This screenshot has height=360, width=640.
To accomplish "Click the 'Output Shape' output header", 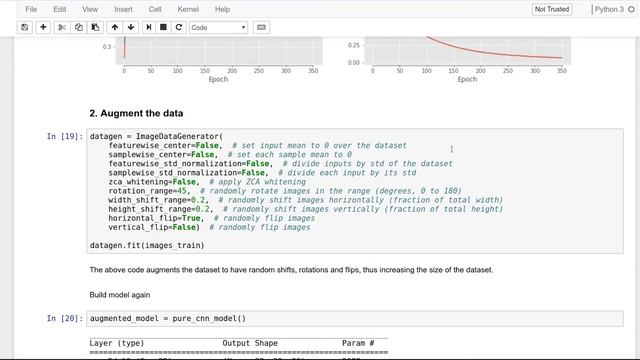I will (x=250, y=343).
